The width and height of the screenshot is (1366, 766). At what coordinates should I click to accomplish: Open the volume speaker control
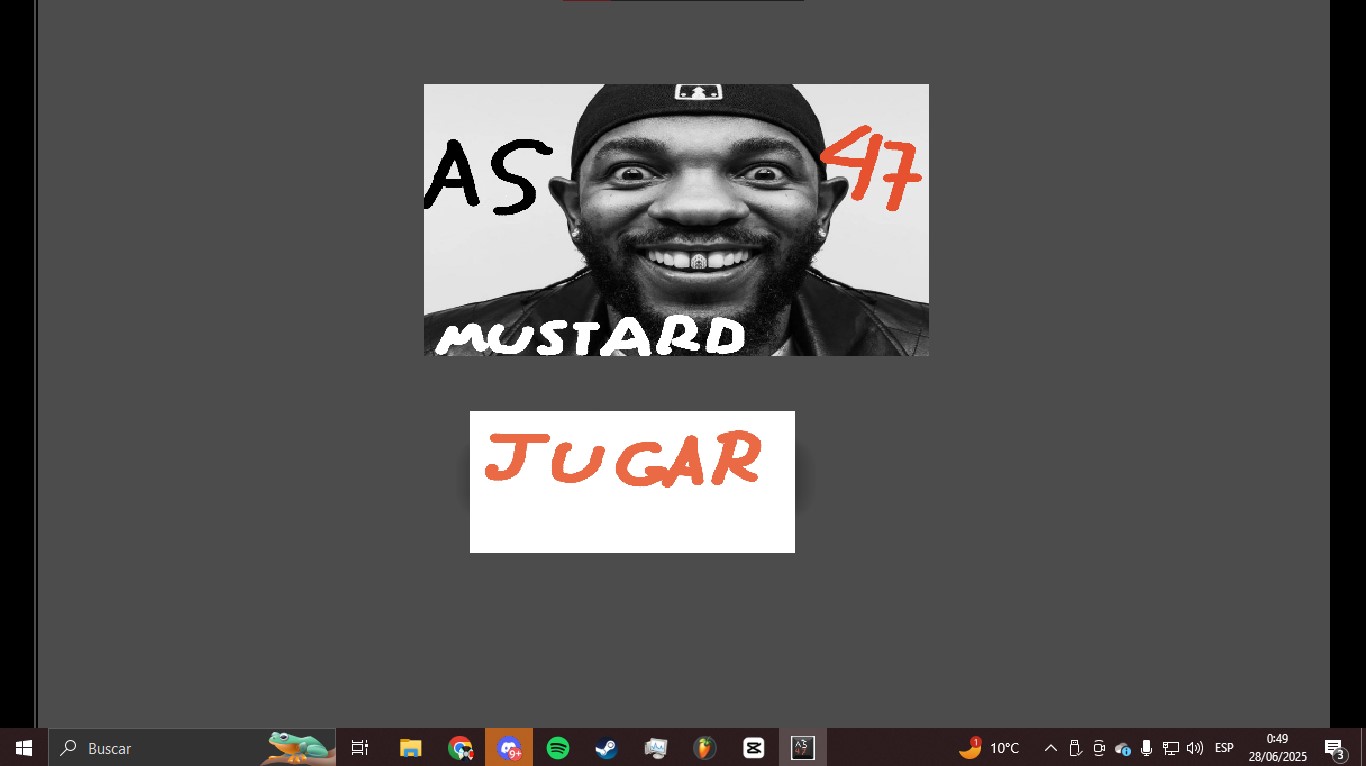coord(1195,748)
